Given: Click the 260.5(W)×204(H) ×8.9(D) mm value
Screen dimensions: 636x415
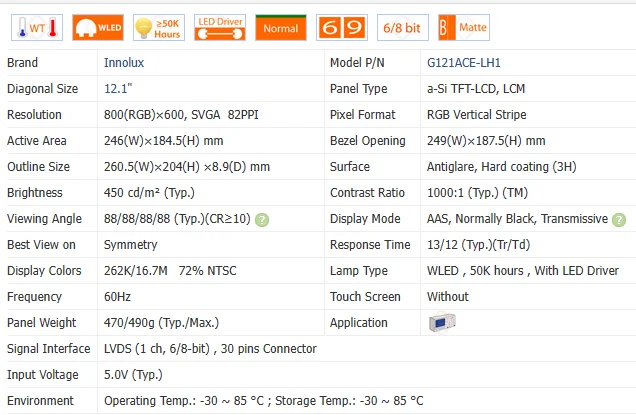Looking at the screenshot, I should click(x=187, y=167).
